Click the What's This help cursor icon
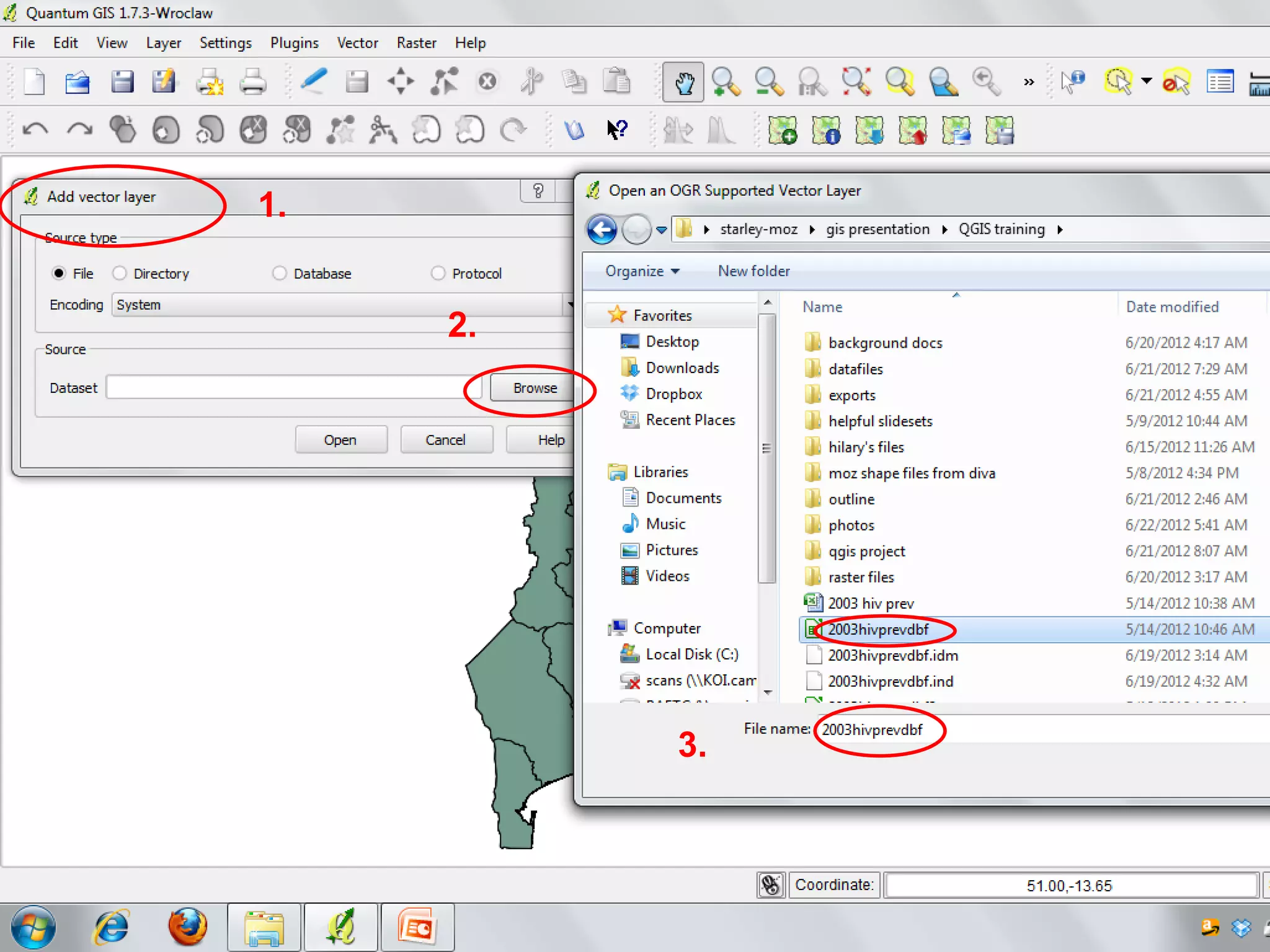Viewport: 1270px width, 952px height. click(x=617, y=130)
